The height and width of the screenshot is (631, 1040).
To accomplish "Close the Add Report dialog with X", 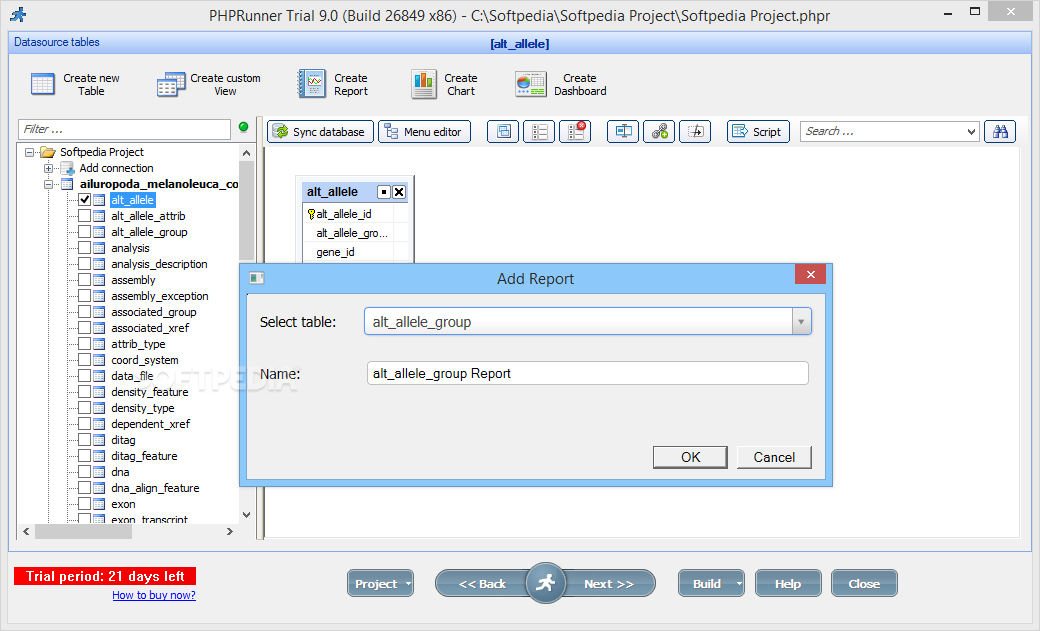I will point(811,274).
